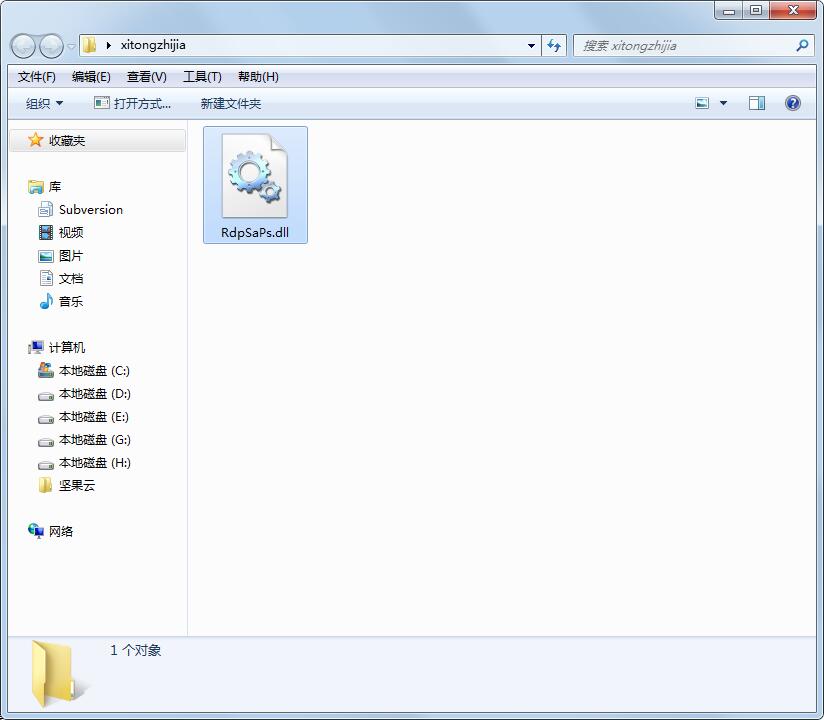Select the Subversion folder in sidebar
Viewport: 824px width, 720px height.
[x=90, y=209]
